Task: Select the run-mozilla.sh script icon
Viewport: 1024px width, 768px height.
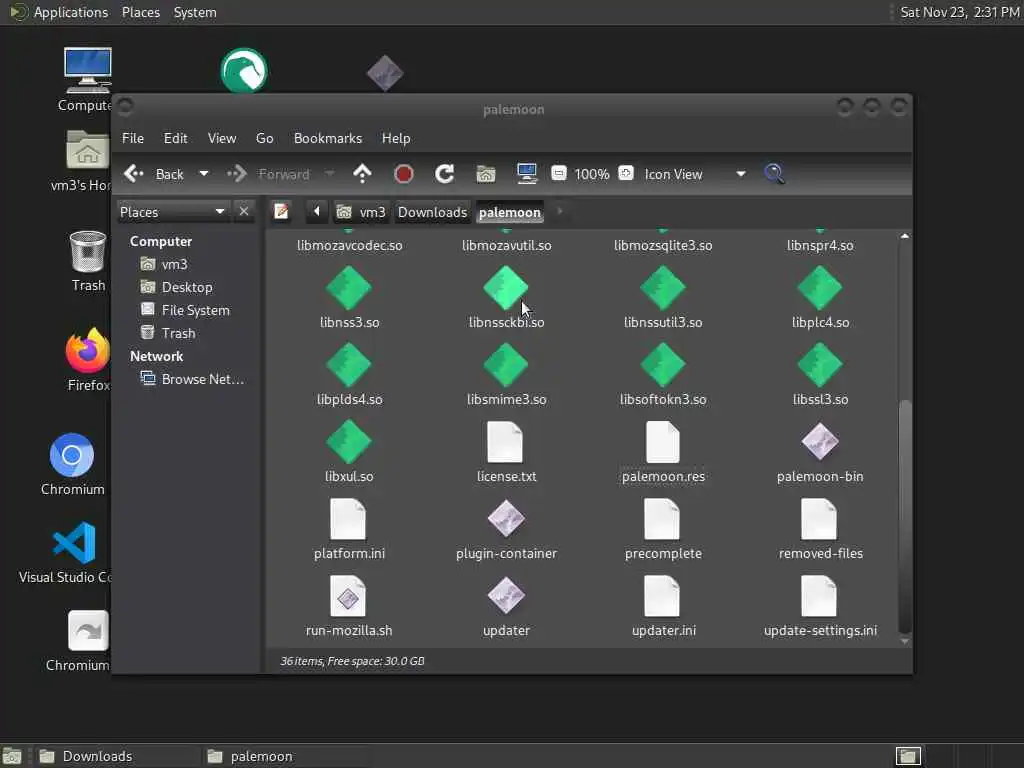Action: click(348, 596)
